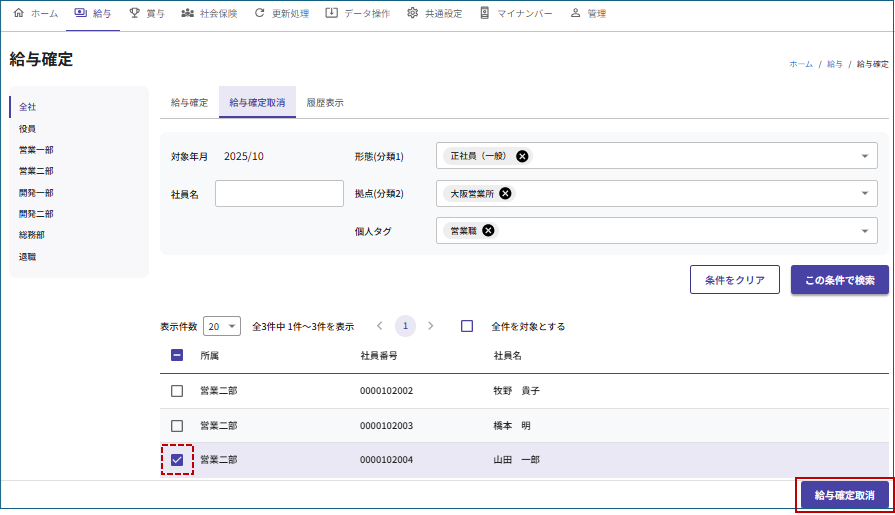Switch to the 給与確定 tab
This screenshot has height=515, width=895.
pos(189,102)
